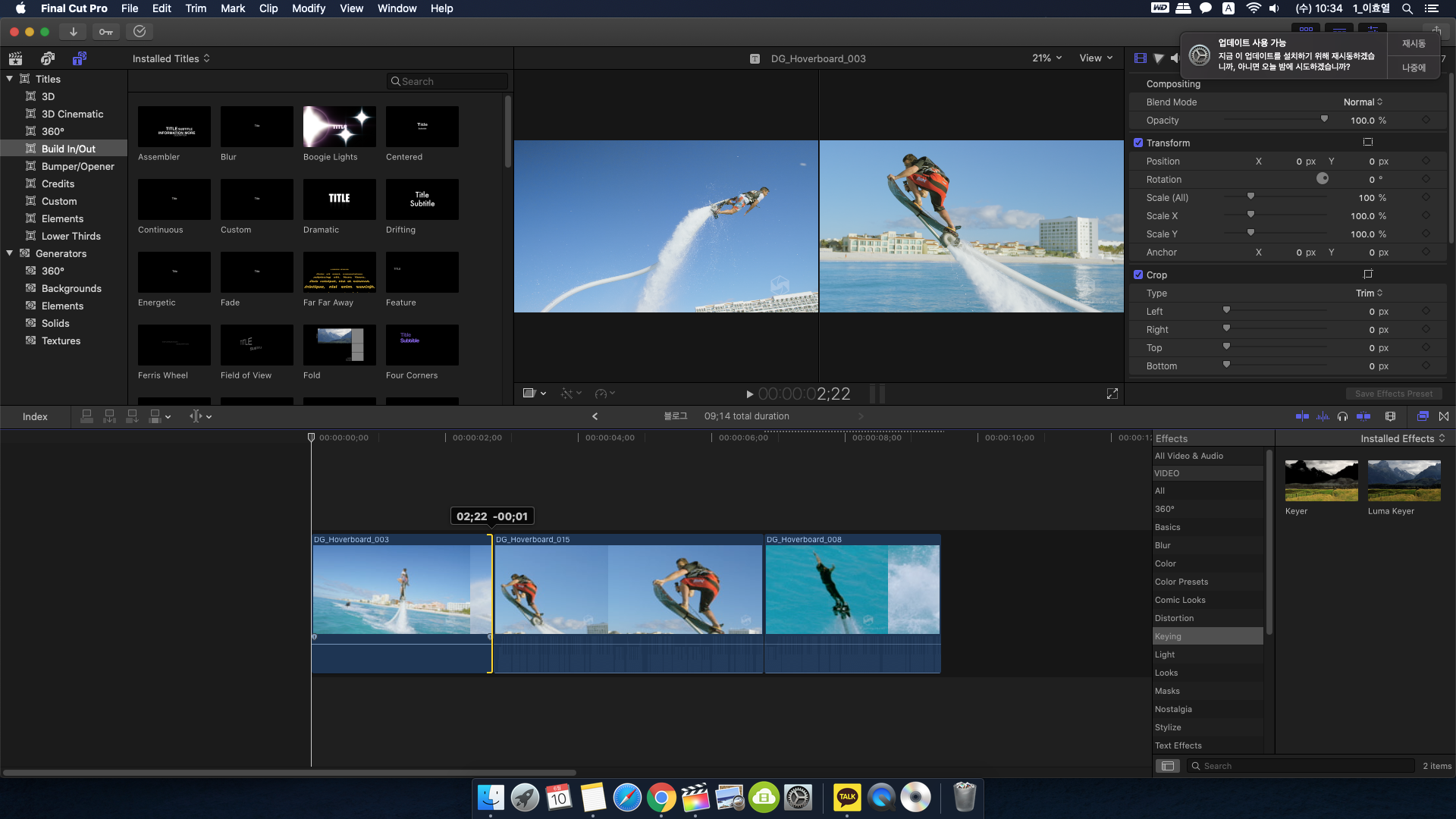
Task: Toggle skimming icon above timeline
Action: pyautogui.click(x=1302, y=416)
